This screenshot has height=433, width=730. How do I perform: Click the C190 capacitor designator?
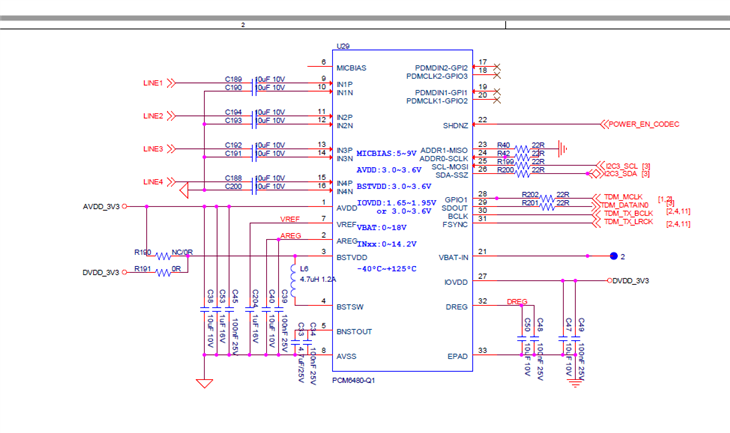click(233, 88)
